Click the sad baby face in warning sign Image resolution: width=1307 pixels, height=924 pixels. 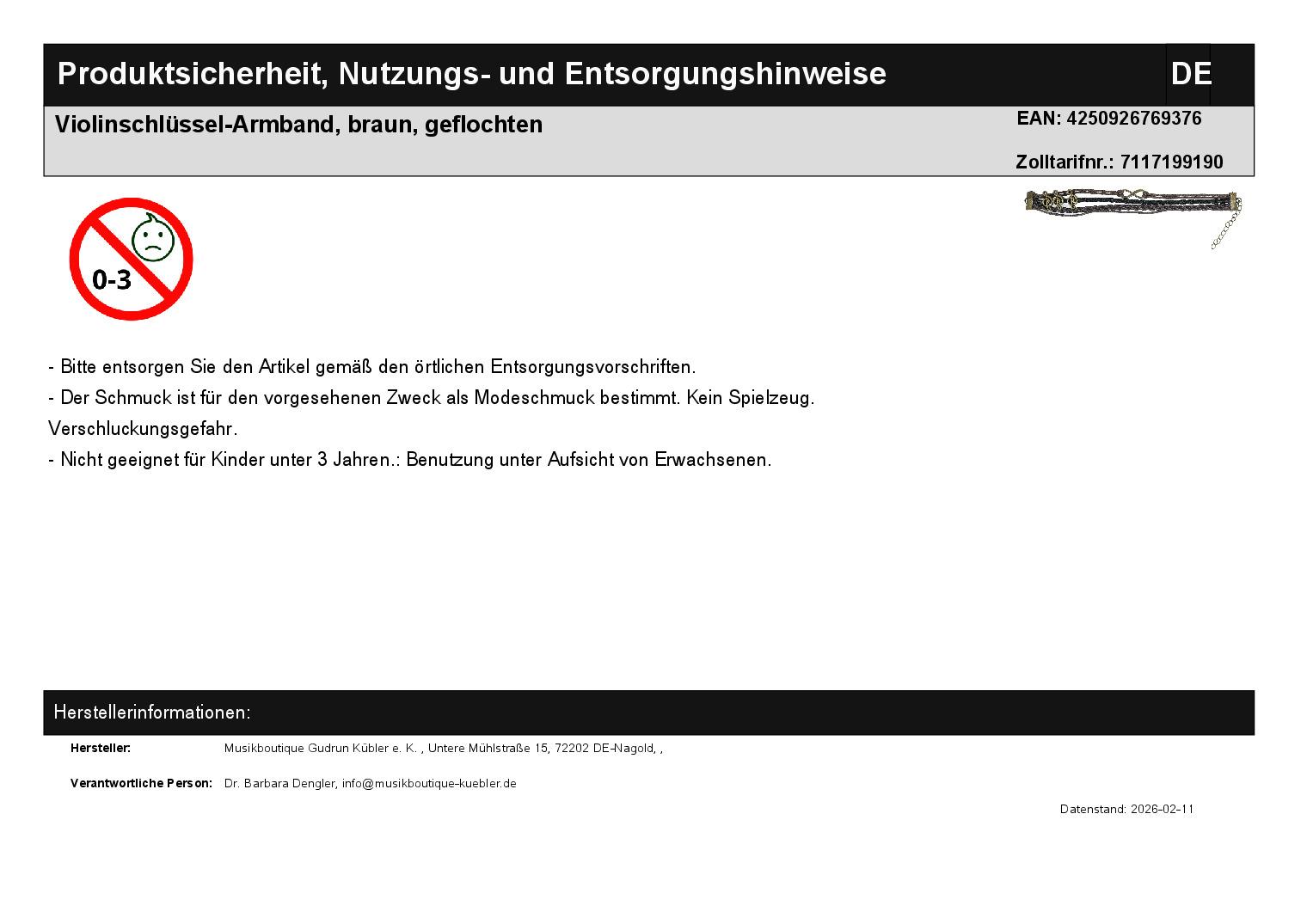tap(153, 240)
